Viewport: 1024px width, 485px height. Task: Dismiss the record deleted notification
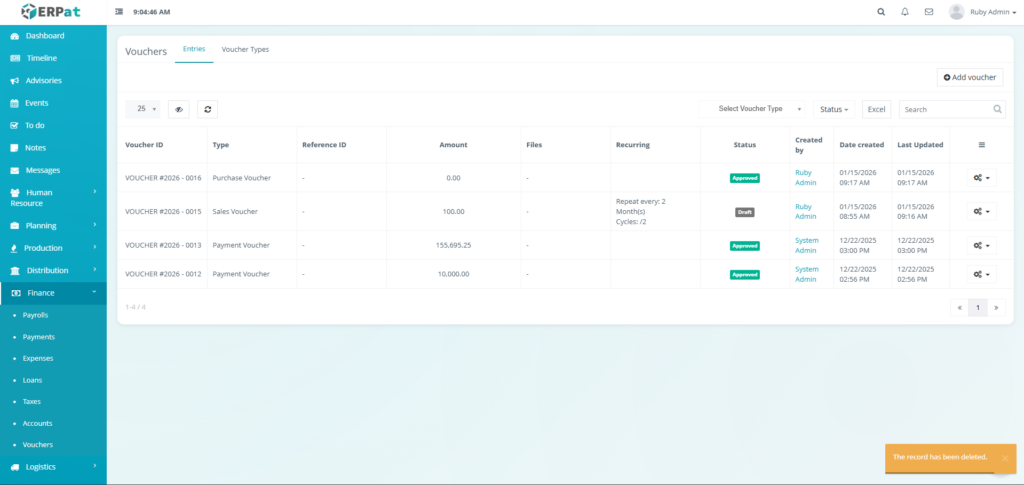[1005, 458]
